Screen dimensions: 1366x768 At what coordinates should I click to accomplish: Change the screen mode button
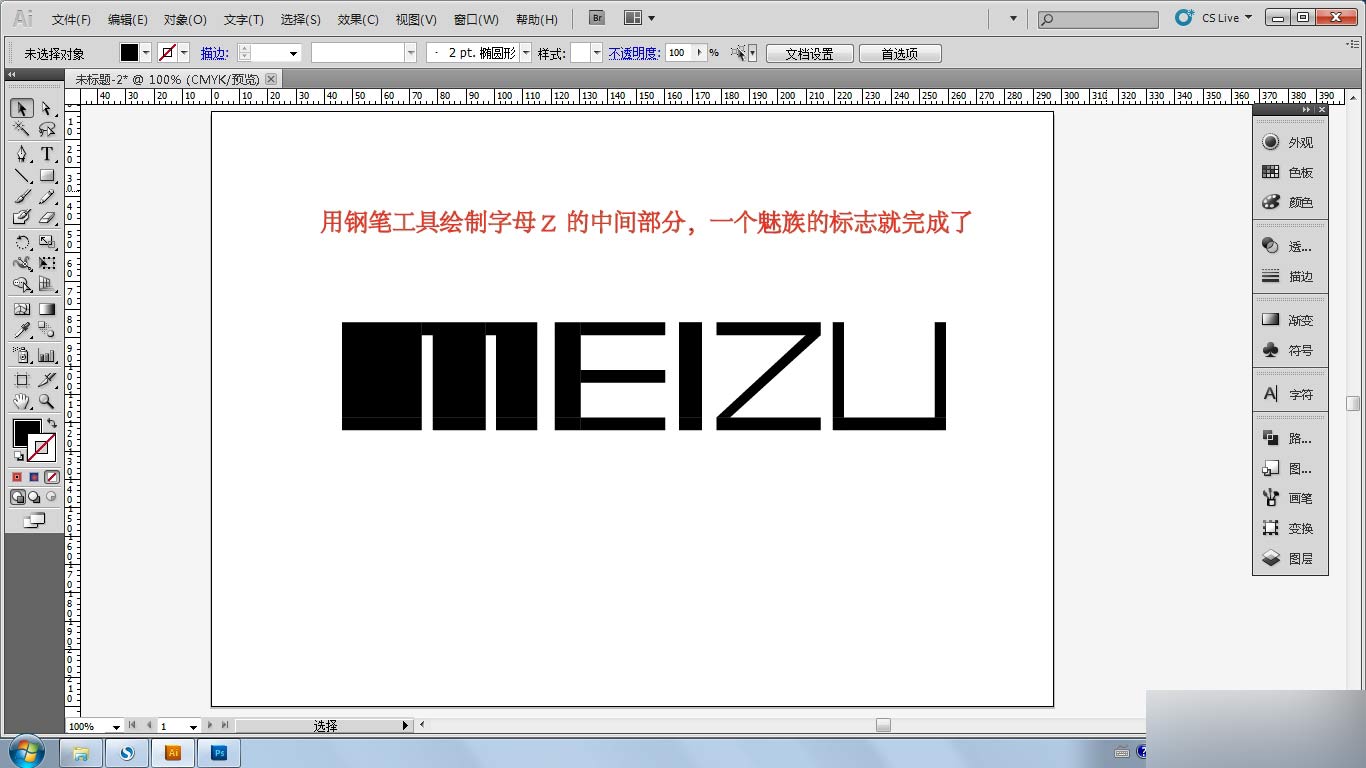(x=34, y=521)
